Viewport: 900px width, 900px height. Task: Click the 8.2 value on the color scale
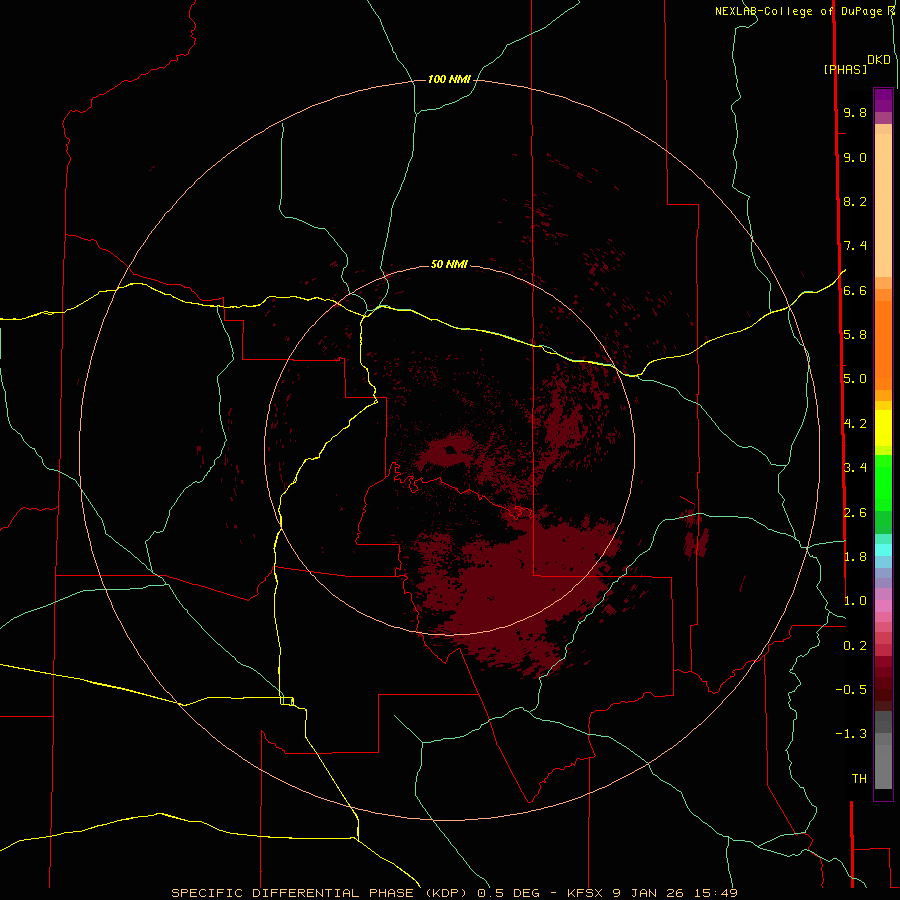click(x=855, y=201)
